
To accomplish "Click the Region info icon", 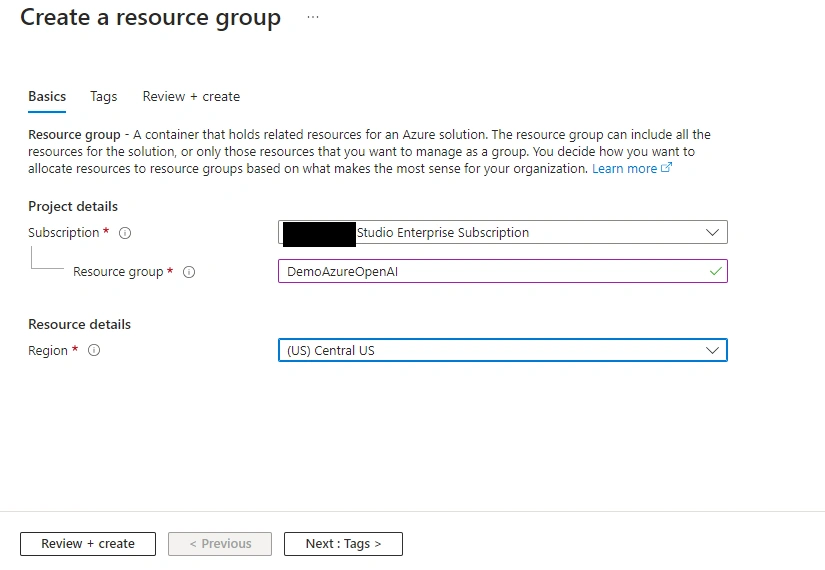I will pyautogui.click(x=94, y=351).
